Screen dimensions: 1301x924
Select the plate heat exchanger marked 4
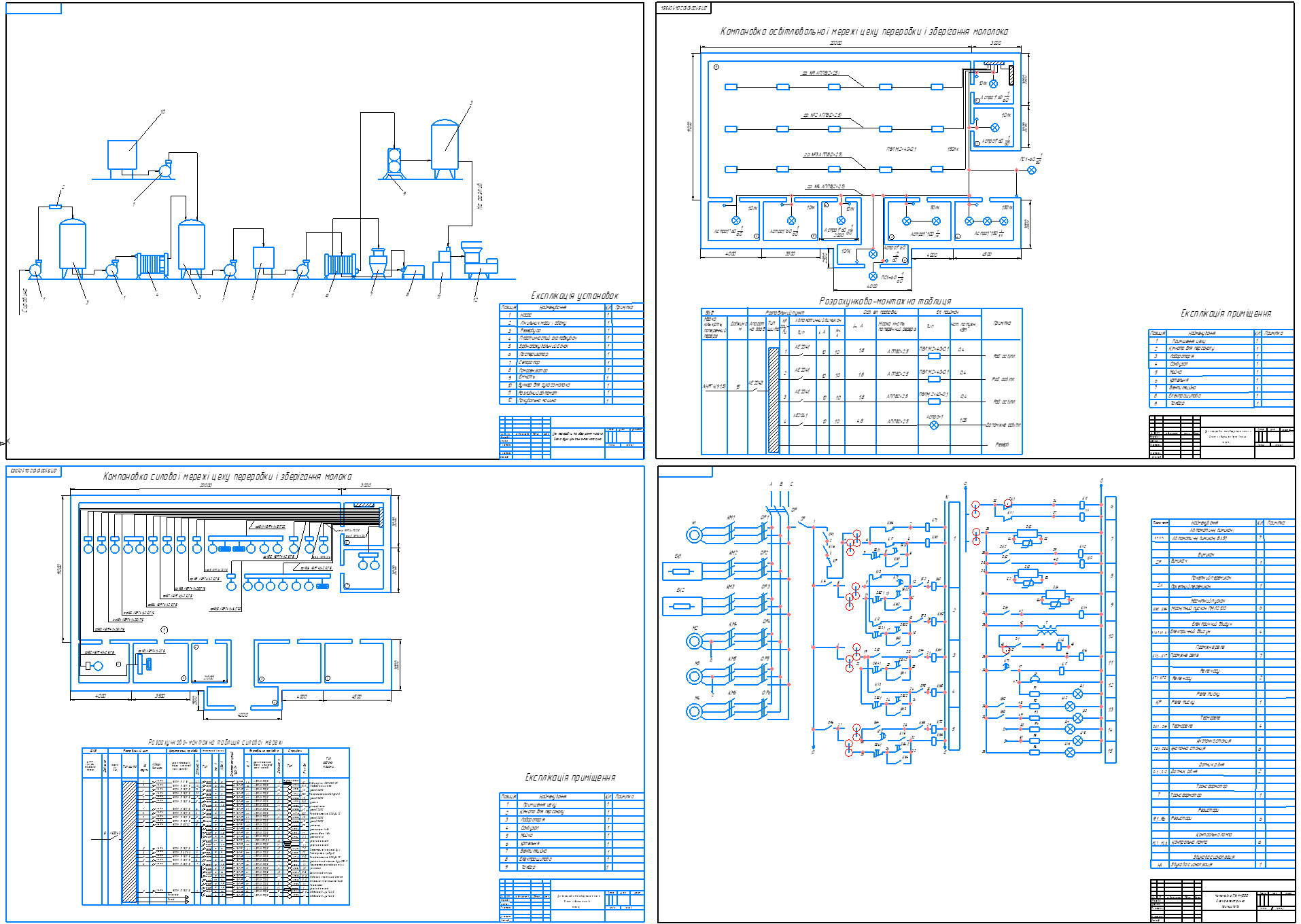[x=152, y=264]
